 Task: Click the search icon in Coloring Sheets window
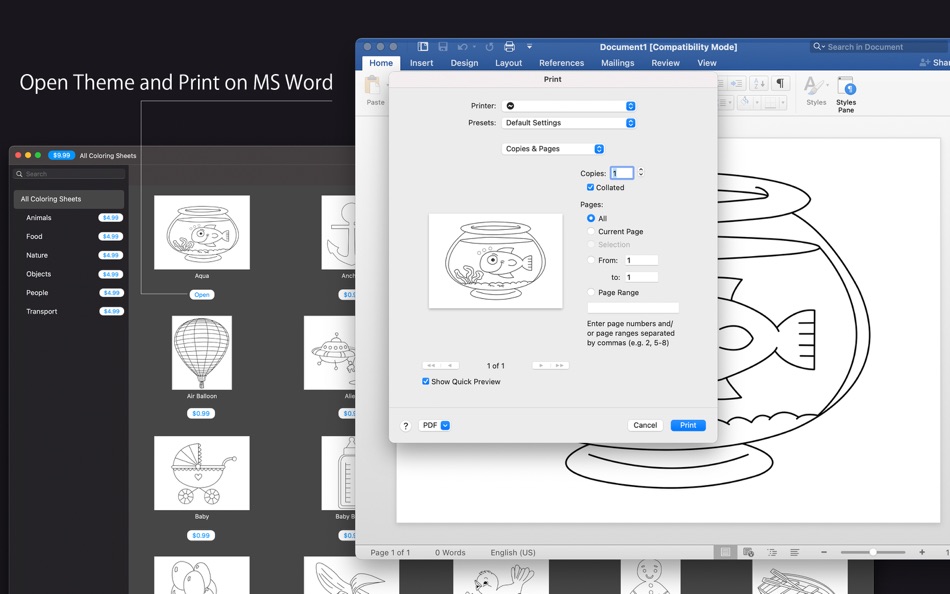point(19,174)
